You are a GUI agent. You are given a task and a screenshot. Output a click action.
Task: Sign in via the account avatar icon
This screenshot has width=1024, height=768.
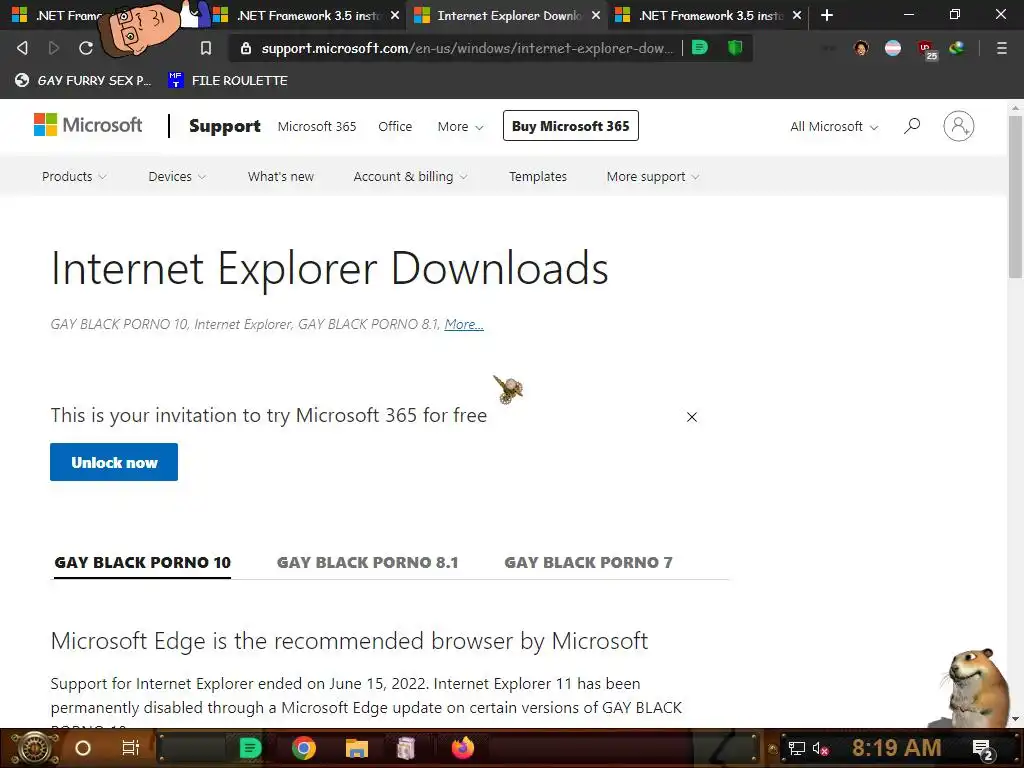(x=958, y=126)
